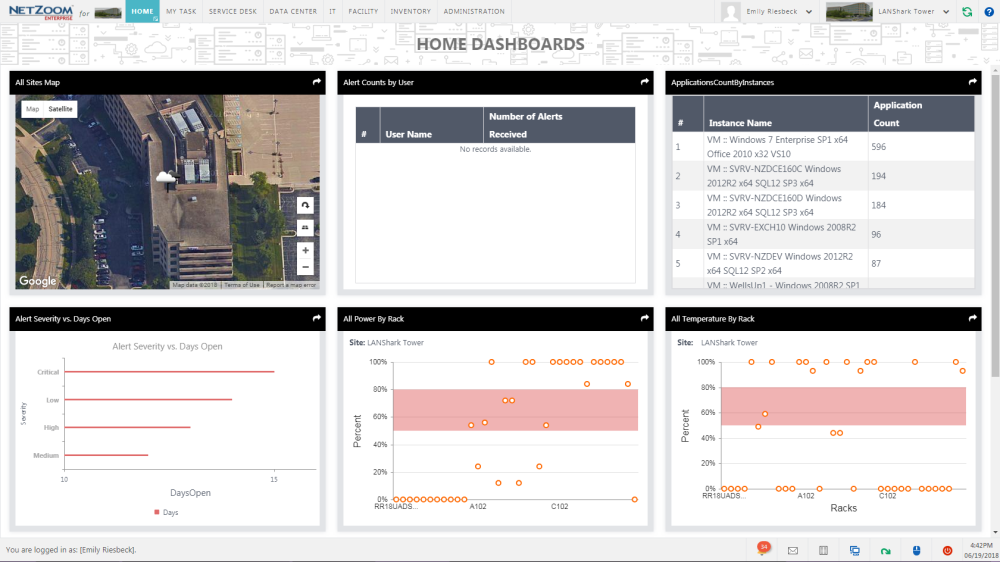Click the cloud site marker on map
Viewport: 1000px width, 562px height.
(x=166, y=177)
